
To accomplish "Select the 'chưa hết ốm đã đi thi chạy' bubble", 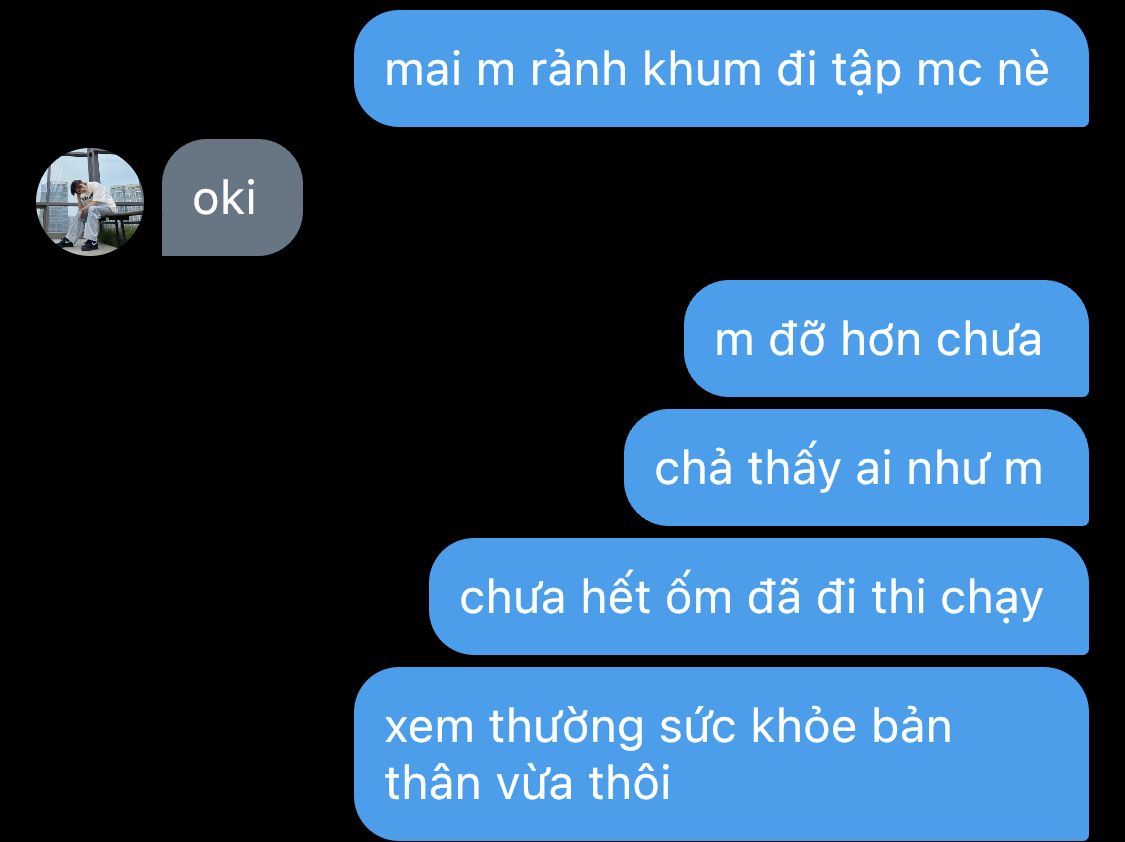I will click(x=759, y=597).
